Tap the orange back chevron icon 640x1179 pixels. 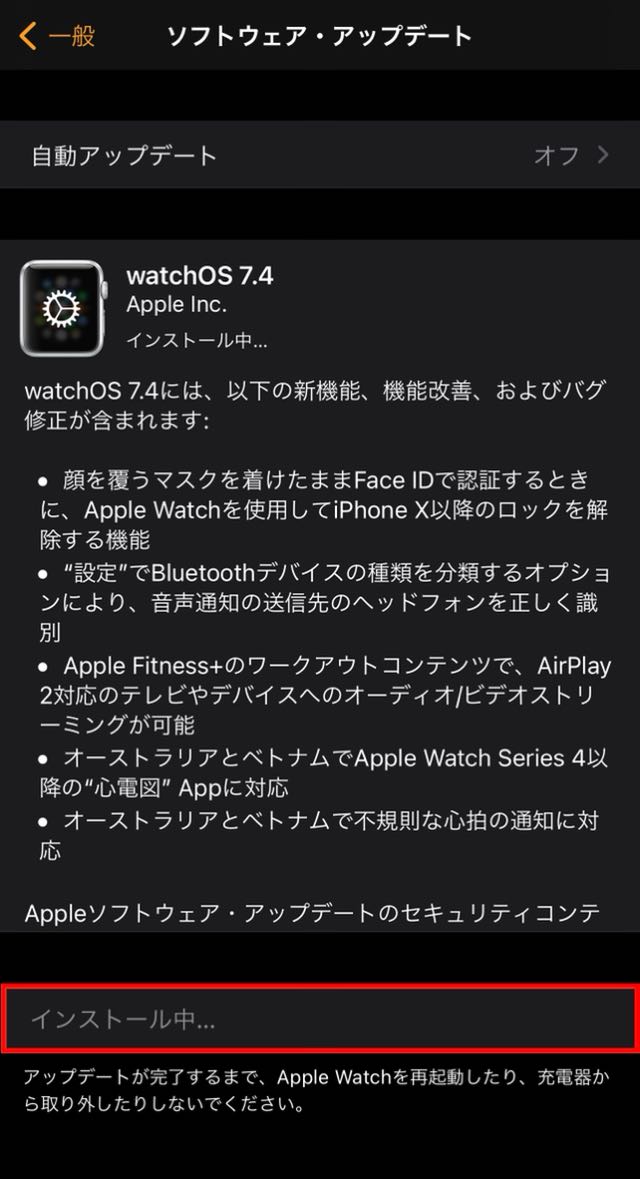coord(28,35)
